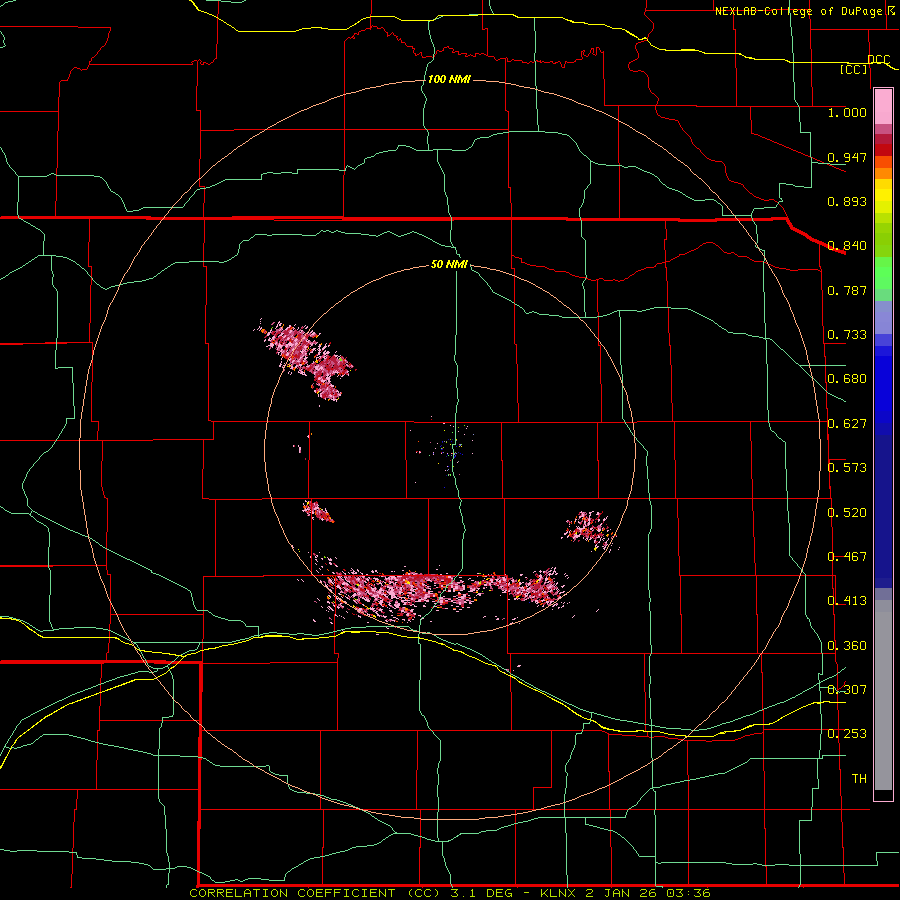Click the northwest pink radar echo cluster
Screen dimensions: 900x900
point(305,359)
